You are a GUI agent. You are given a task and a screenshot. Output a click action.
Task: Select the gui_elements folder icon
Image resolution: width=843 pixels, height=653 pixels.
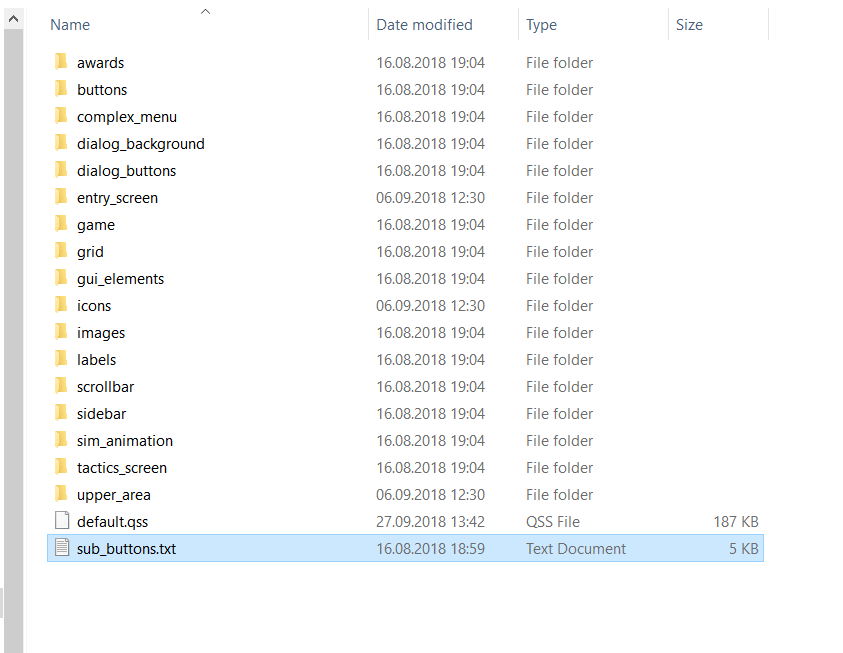pyautogui.click(x=61, y=278)
